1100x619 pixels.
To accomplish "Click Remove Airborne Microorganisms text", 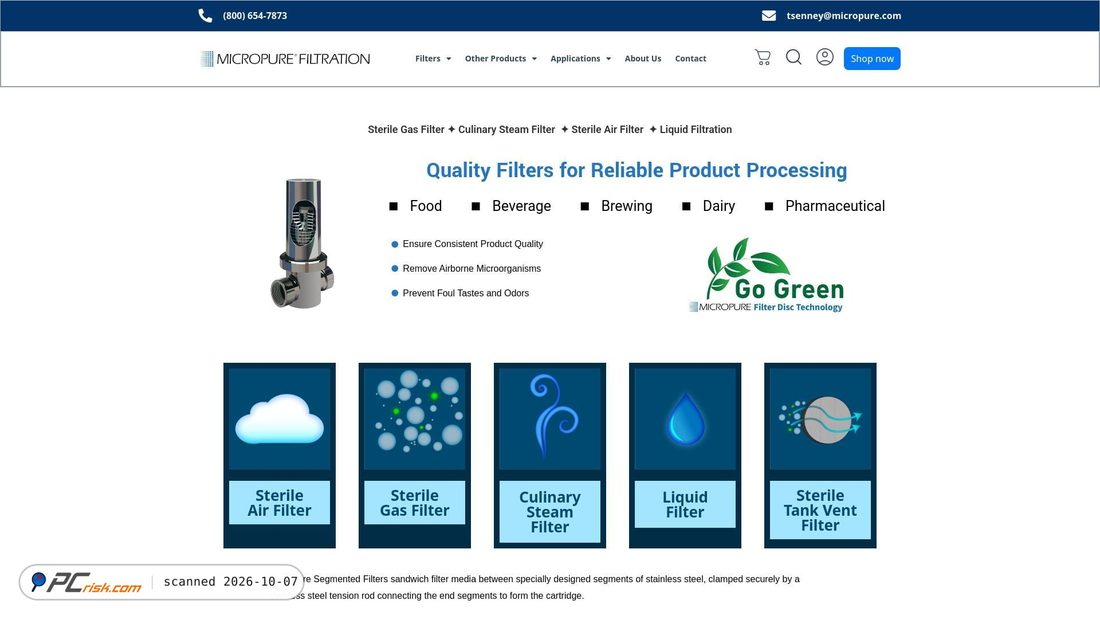I will [x=471, y=269].
